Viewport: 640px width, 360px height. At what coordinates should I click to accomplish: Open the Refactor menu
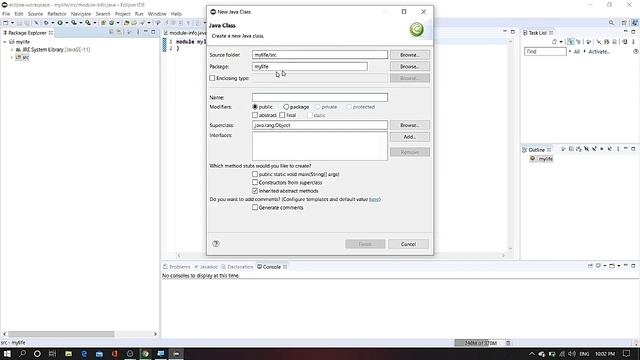coord(57,14)
